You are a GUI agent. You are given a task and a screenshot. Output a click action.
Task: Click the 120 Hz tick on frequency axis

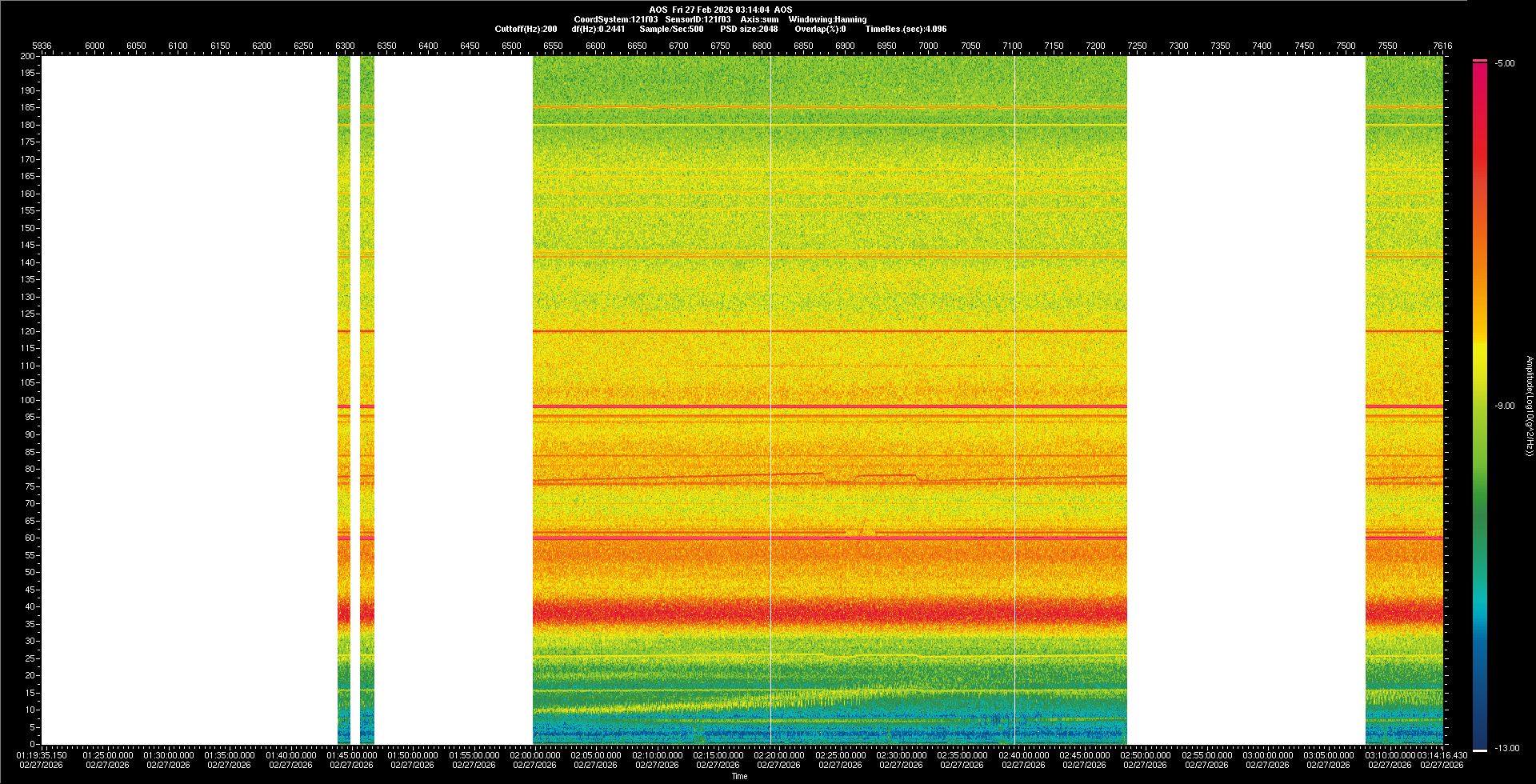point(27,331)
